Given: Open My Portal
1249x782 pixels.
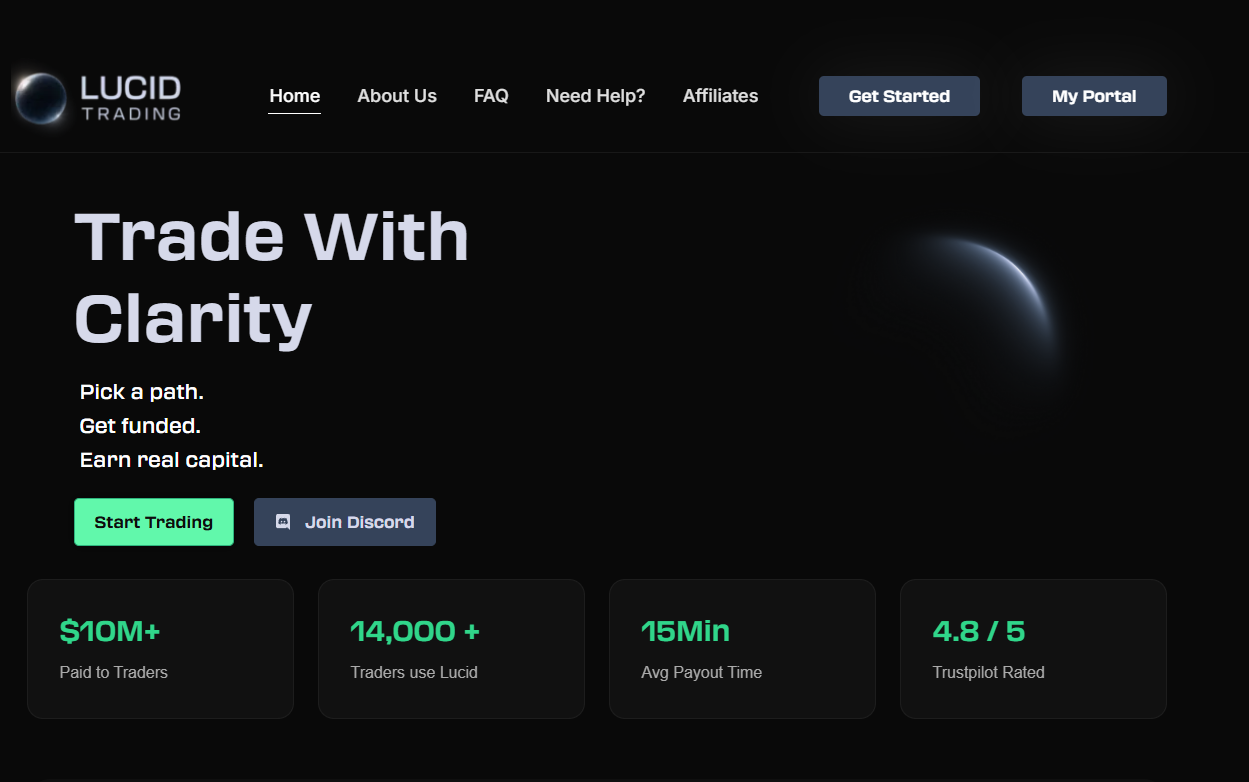Looking at the screenshot, I should click(1094, 96).
